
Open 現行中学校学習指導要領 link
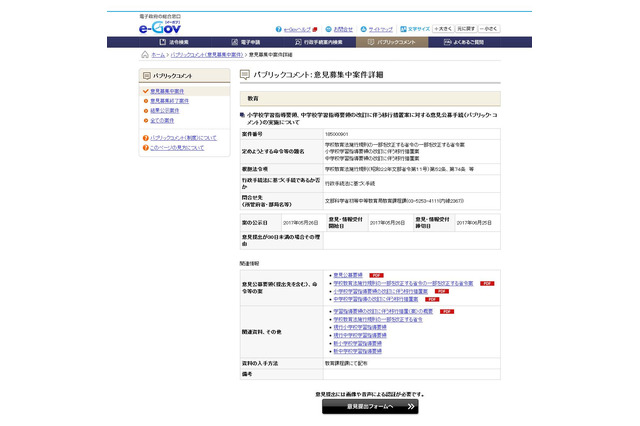click(x=360, y=335)
